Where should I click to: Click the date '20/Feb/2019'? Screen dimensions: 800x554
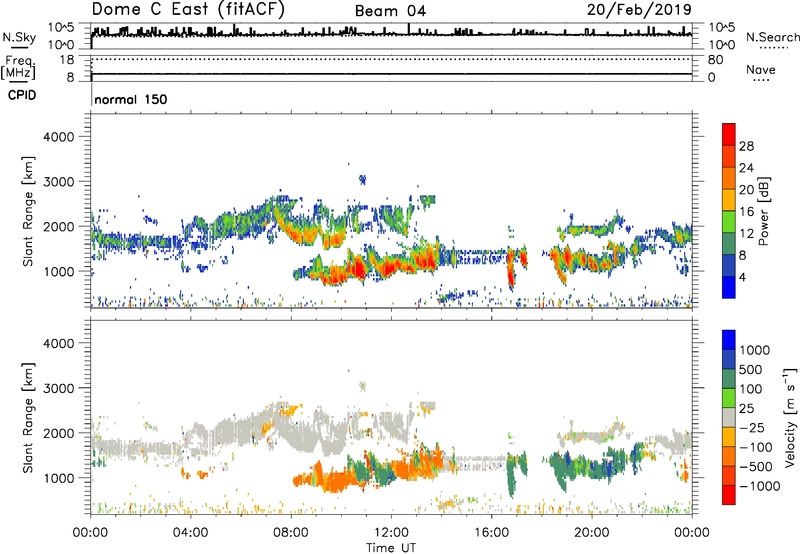(x=639, y=10)
